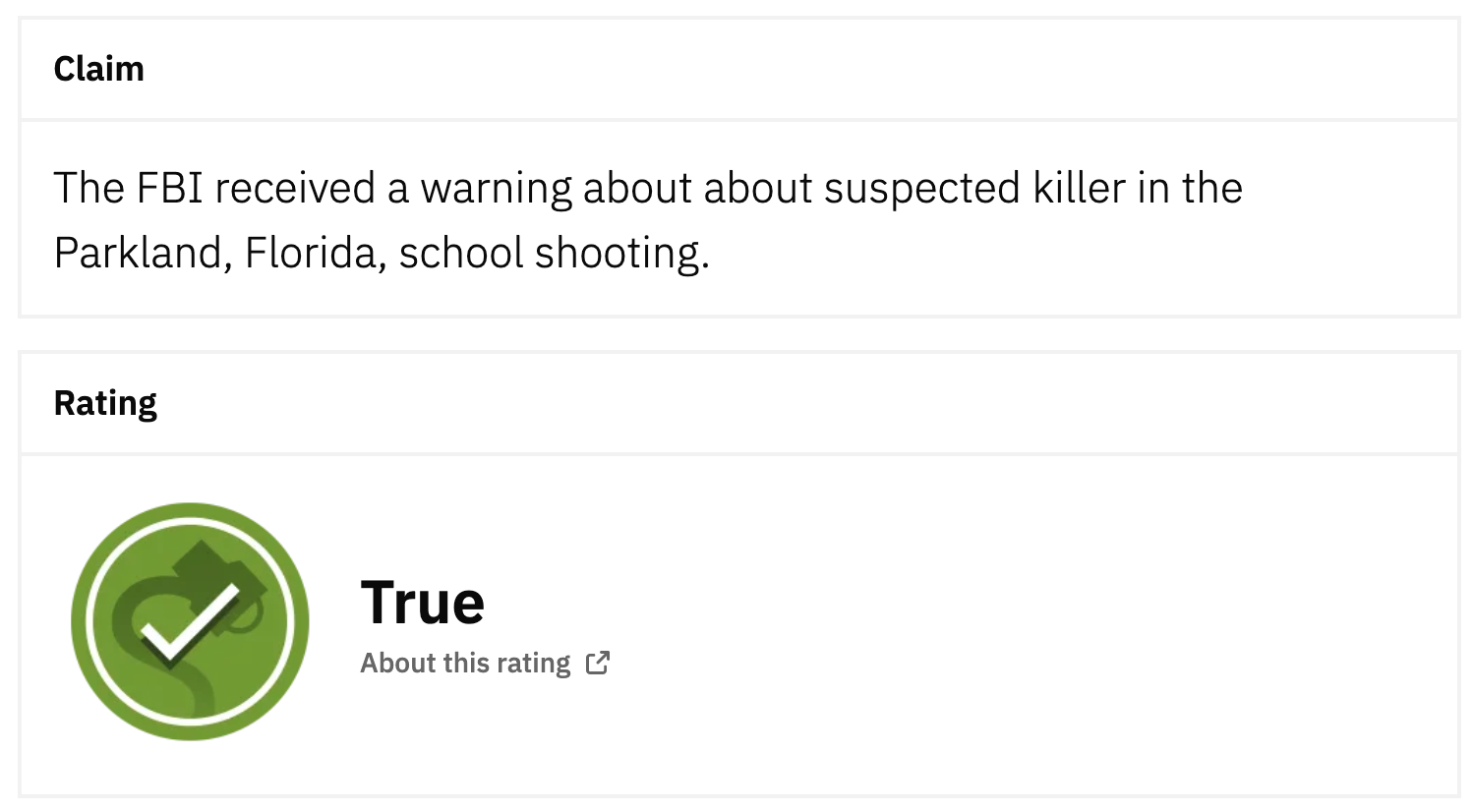The height and width of the screenshot is (812, 1473).
Task: Click the word about before suspected
Action: [757, 188]
